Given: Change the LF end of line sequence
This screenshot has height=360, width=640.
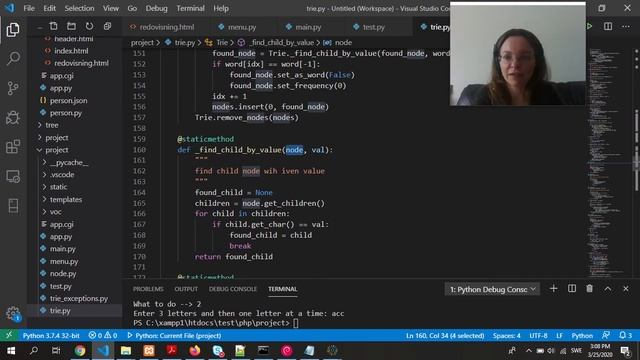Looking at the screenshot, I should tap(559, 336).
